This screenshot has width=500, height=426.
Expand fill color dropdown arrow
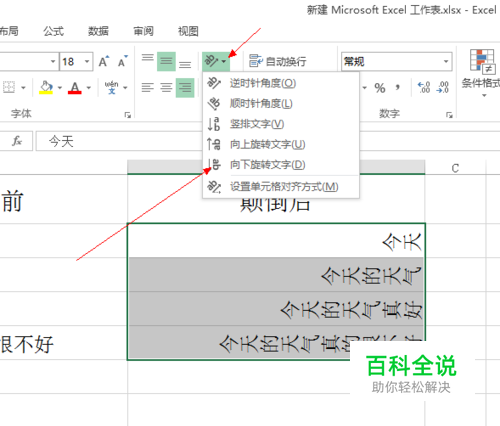pos(60,88)
